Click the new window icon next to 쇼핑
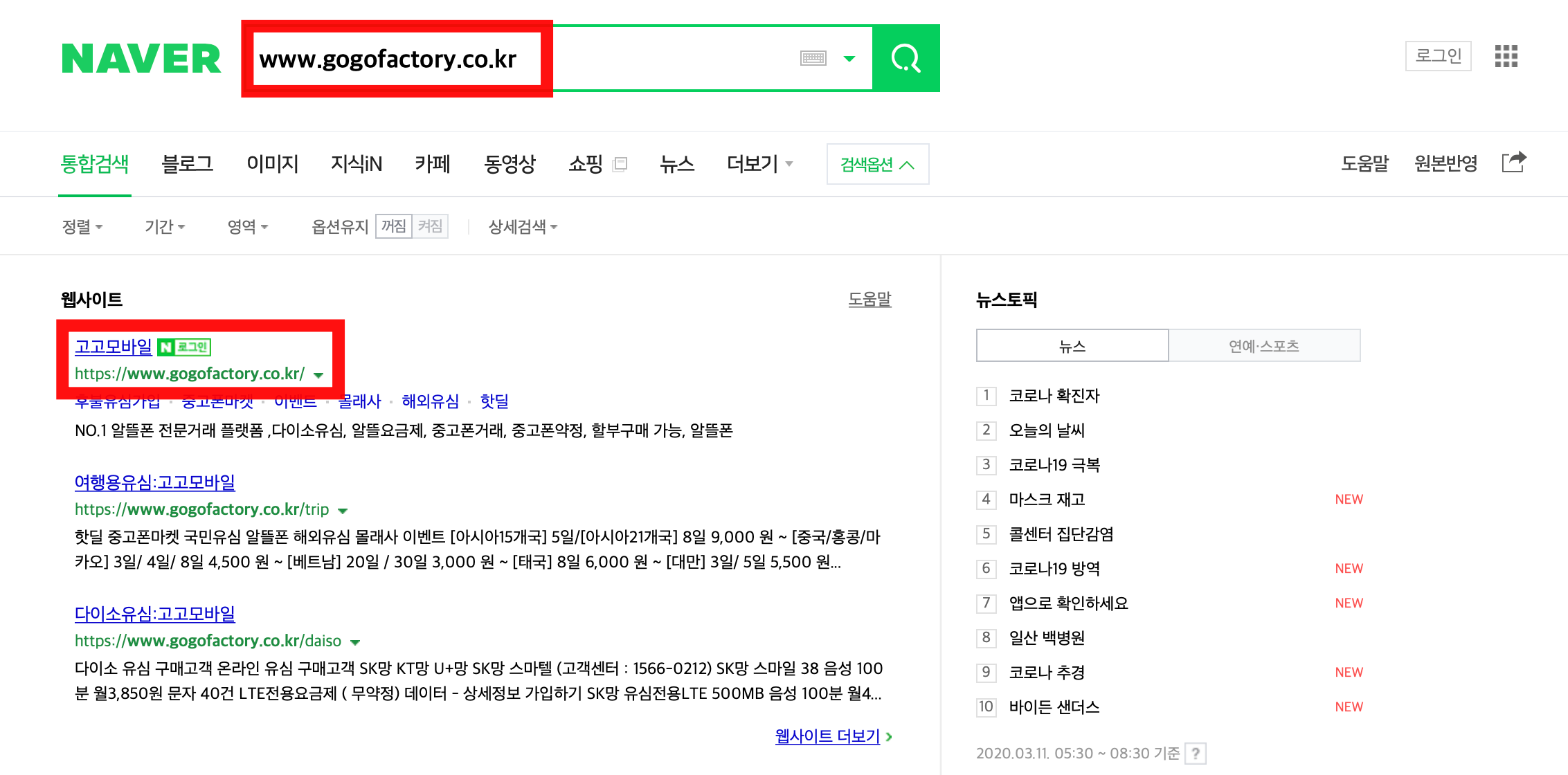Image resolution: width=1568 pixels, height=775 pixels. click(x=620, y=164)
